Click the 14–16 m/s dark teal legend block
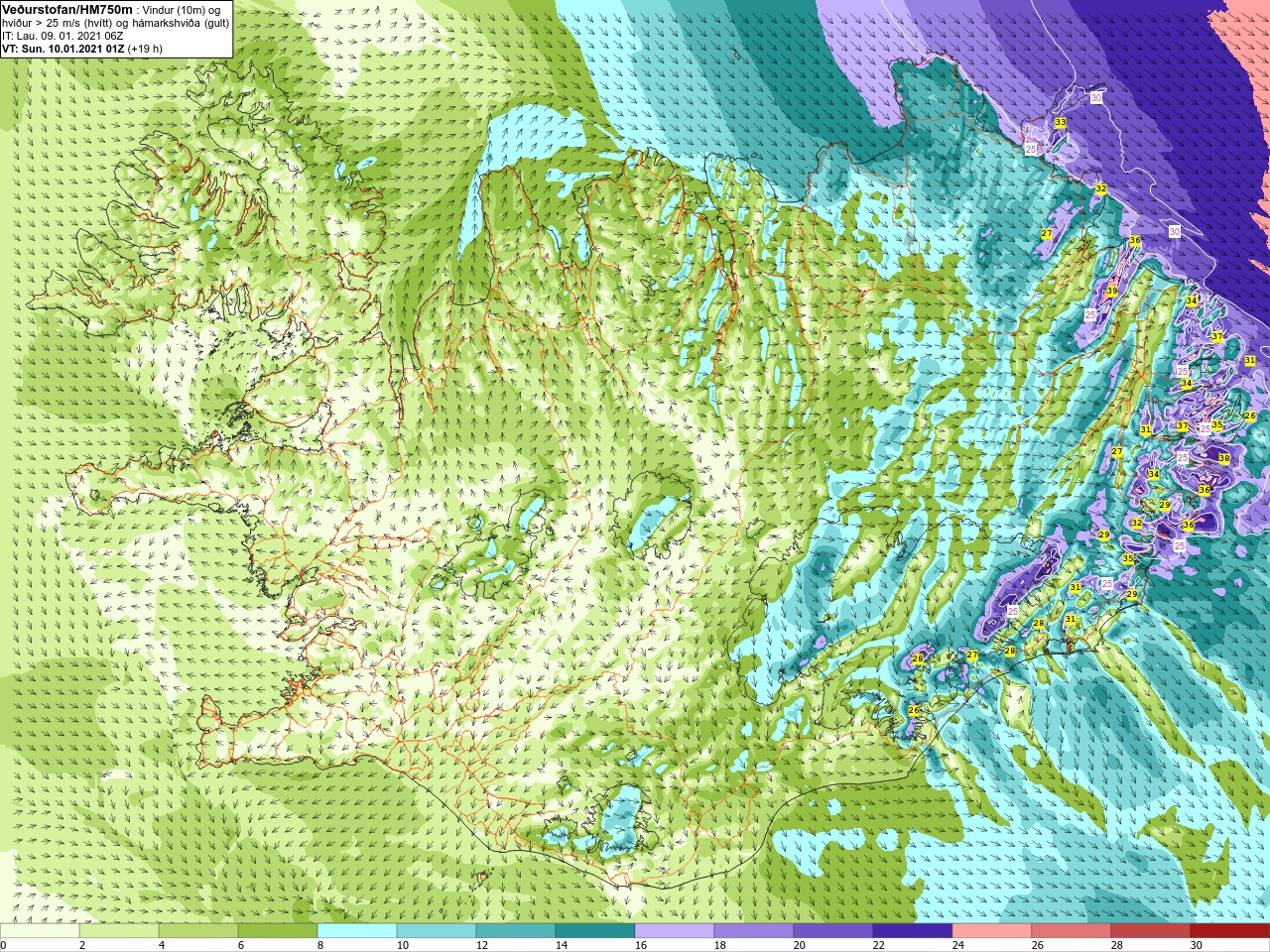The height and width of the screenshot is (952, 1270). [595, 931]
